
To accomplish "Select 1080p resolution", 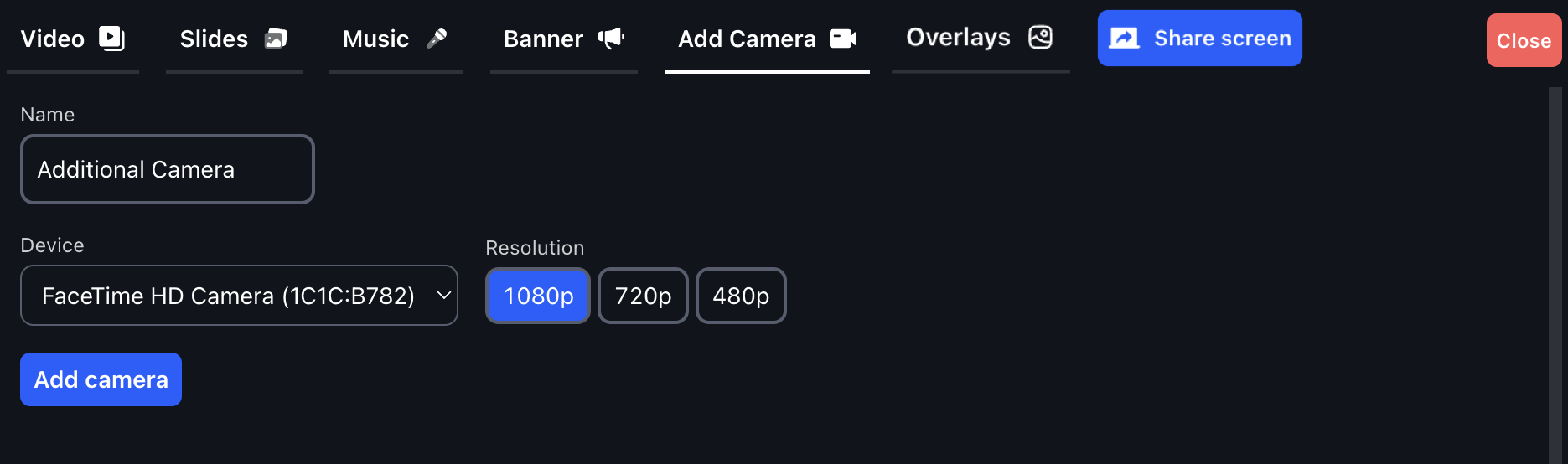I will (538, 296).
